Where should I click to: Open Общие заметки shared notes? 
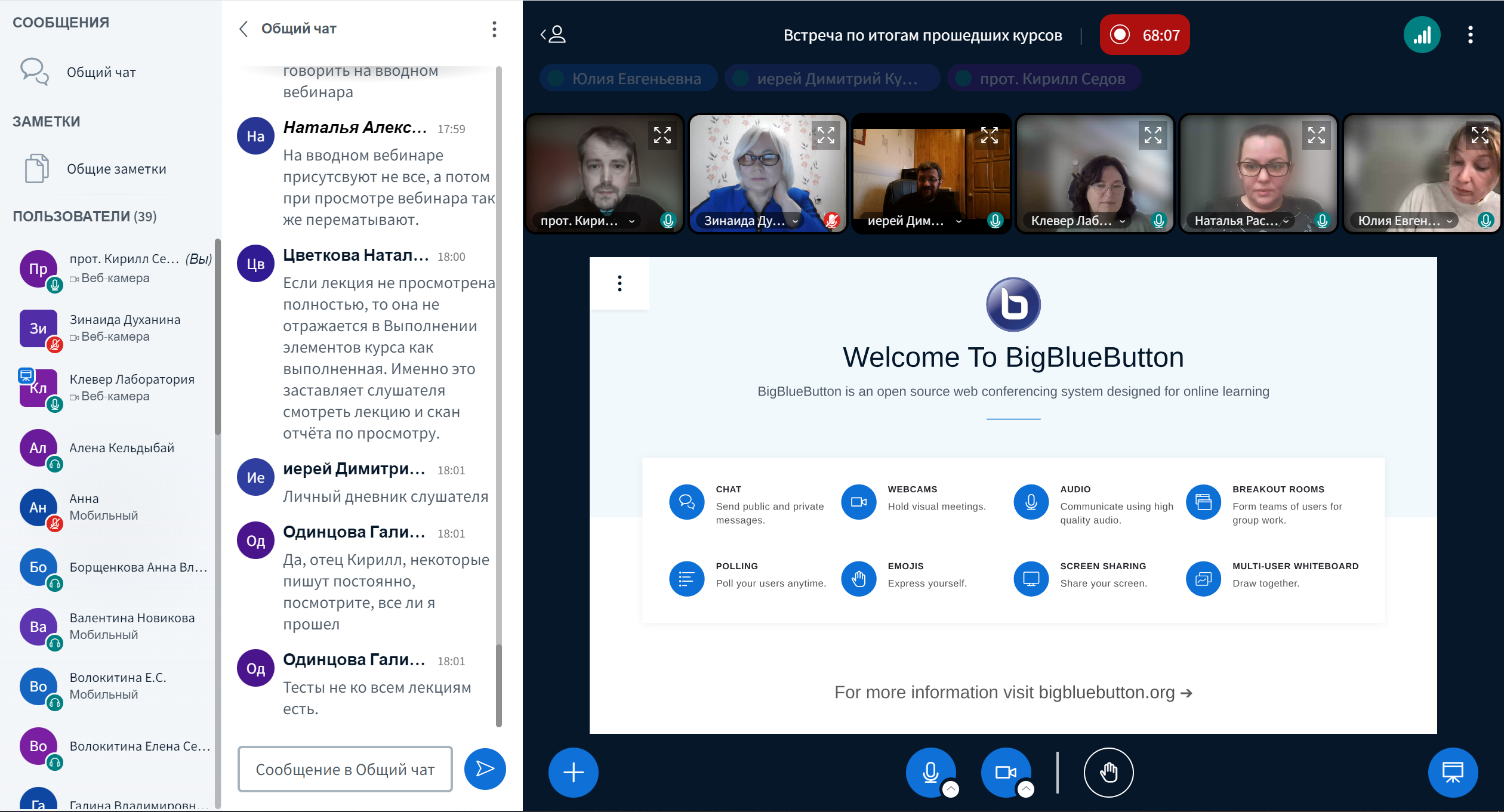[116, 169]
